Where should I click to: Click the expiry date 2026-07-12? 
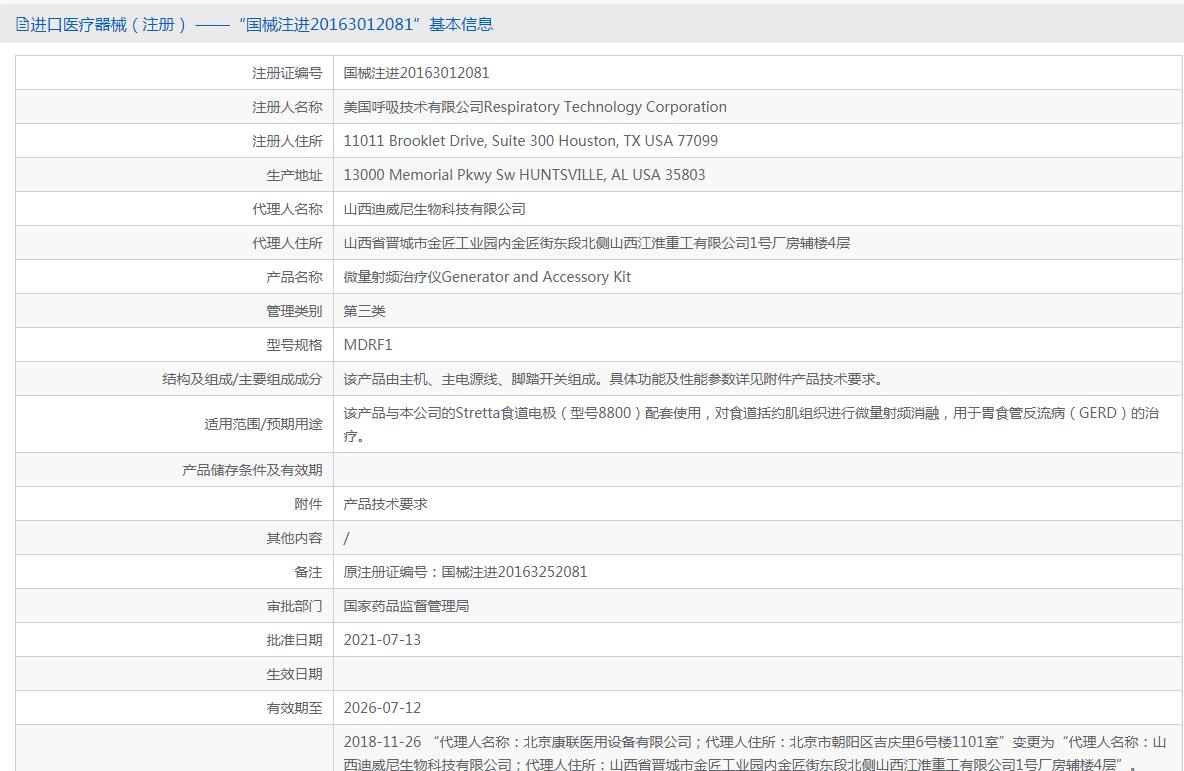382,708
